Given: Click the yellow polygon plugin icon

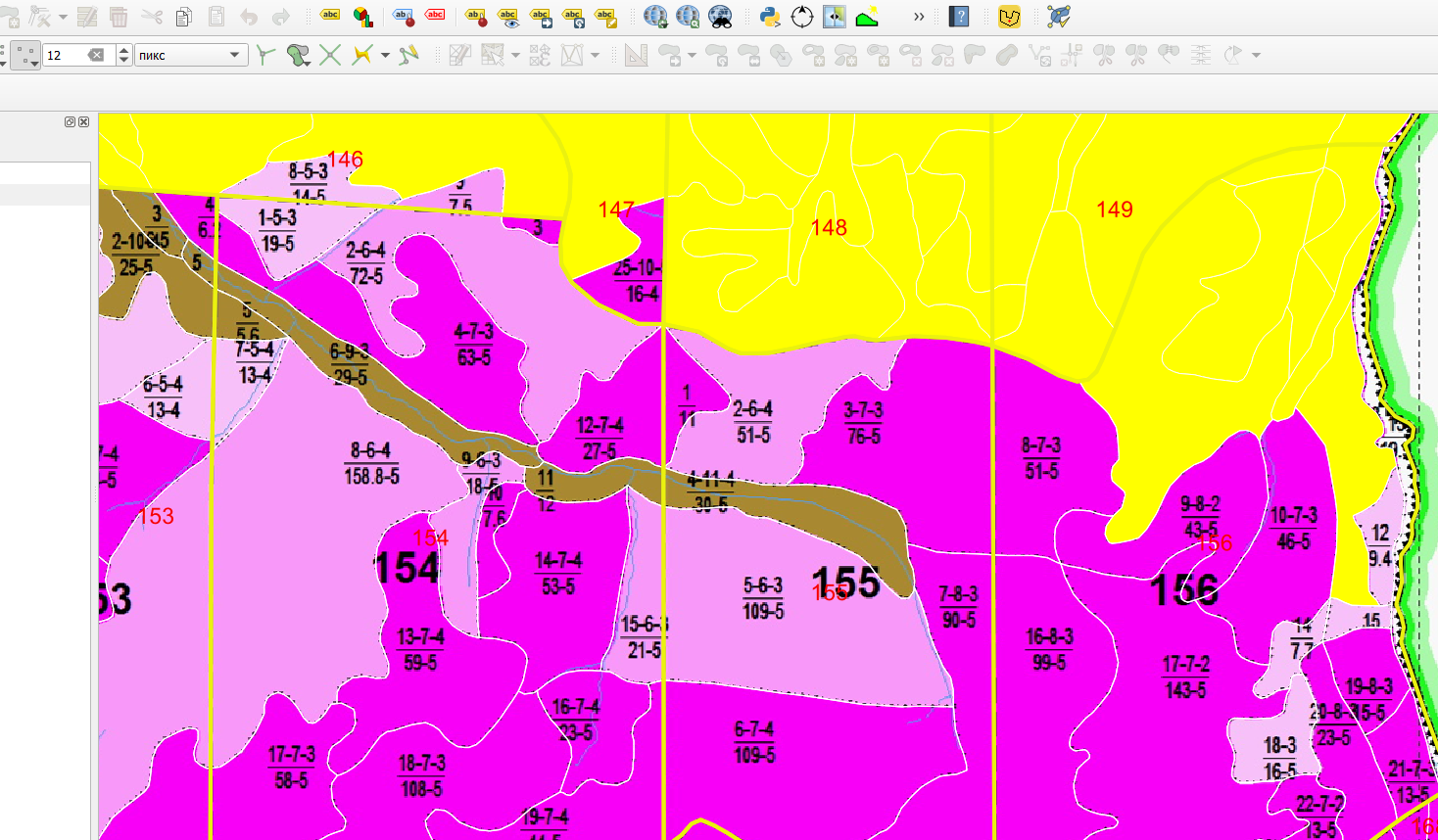Looking at the screenshot, I should [1009, 17].
